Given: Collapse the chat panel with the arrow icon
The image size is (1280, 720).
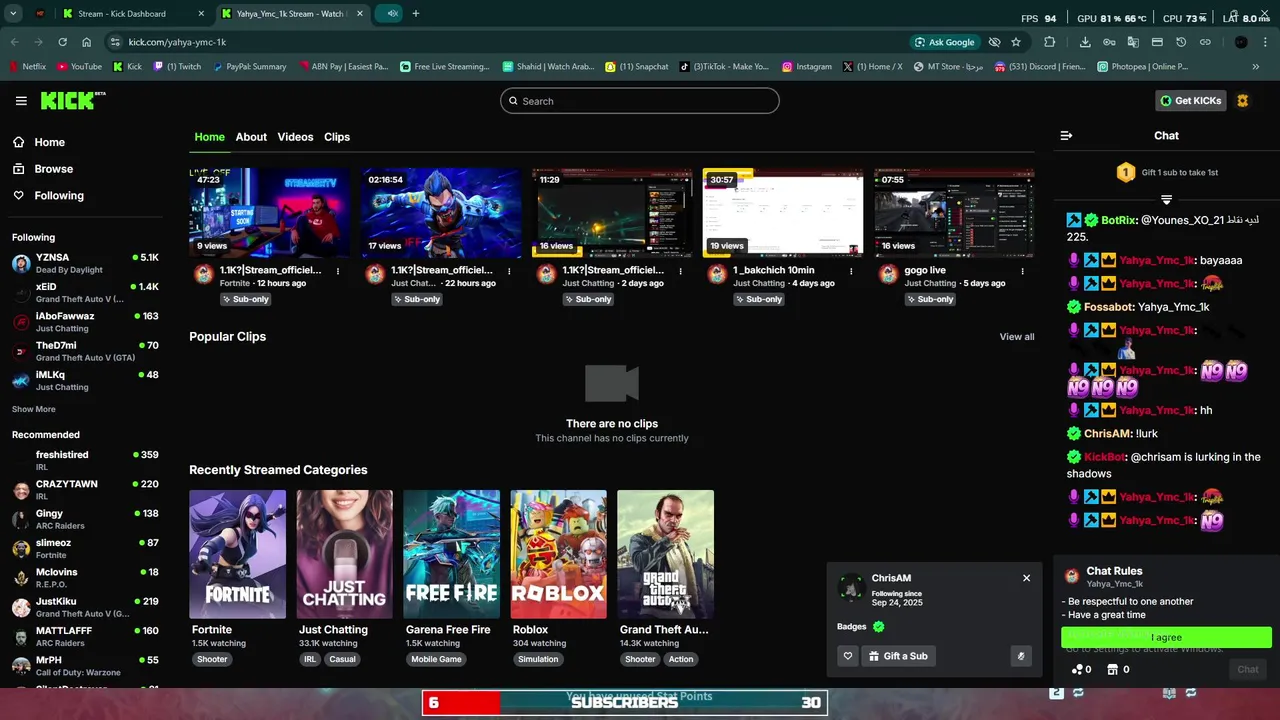Looking at the screenshot, I should [x=1066, y=135].
